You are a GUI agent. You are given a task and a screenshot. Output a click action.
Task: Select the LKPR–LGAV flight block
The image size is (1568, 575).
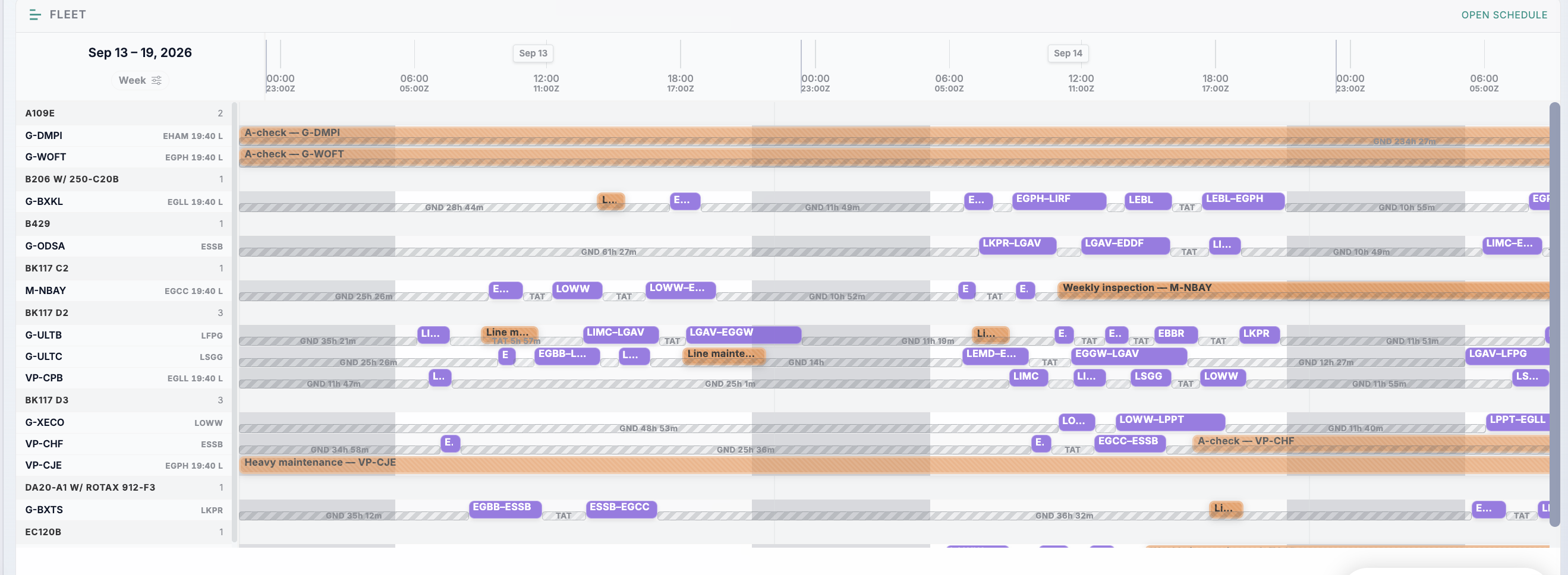point(1018,245)
